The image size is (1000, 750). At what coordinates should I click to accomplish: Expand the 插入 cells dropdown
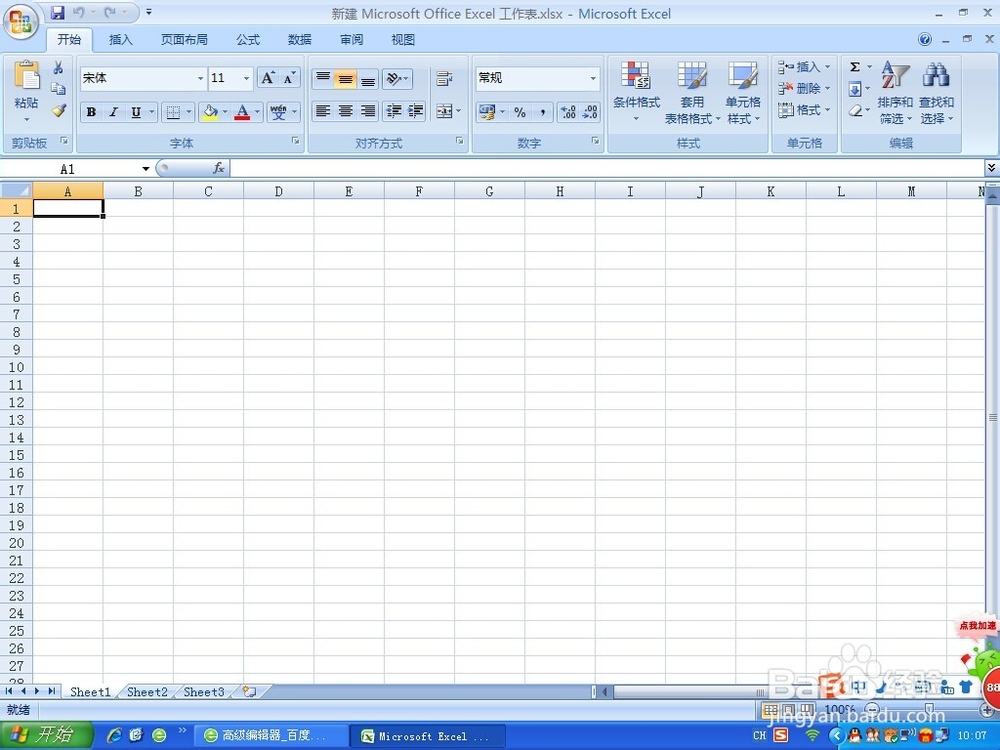828,67
